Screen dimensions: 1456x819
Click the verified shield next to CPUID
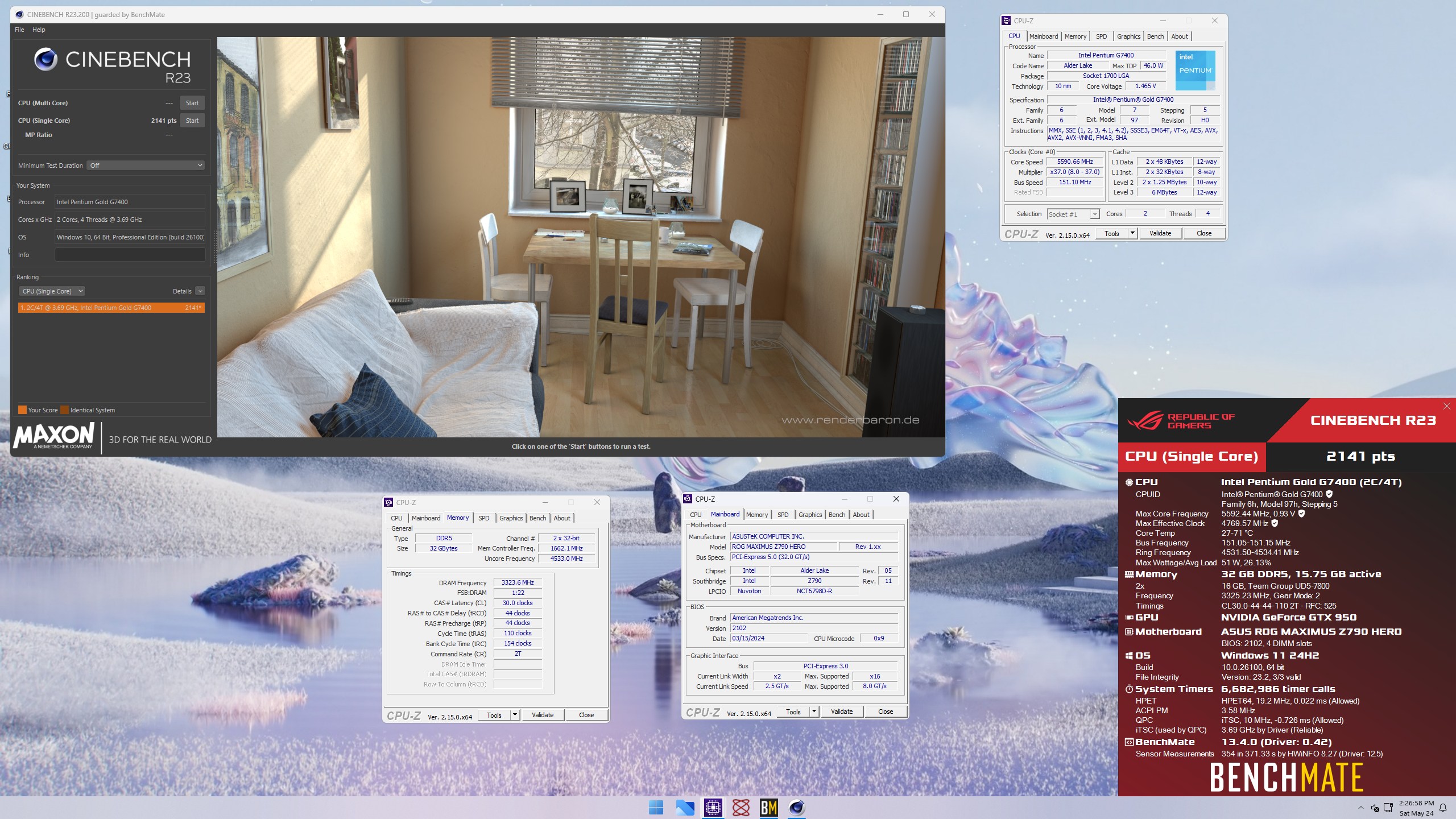click(1329, 494)
